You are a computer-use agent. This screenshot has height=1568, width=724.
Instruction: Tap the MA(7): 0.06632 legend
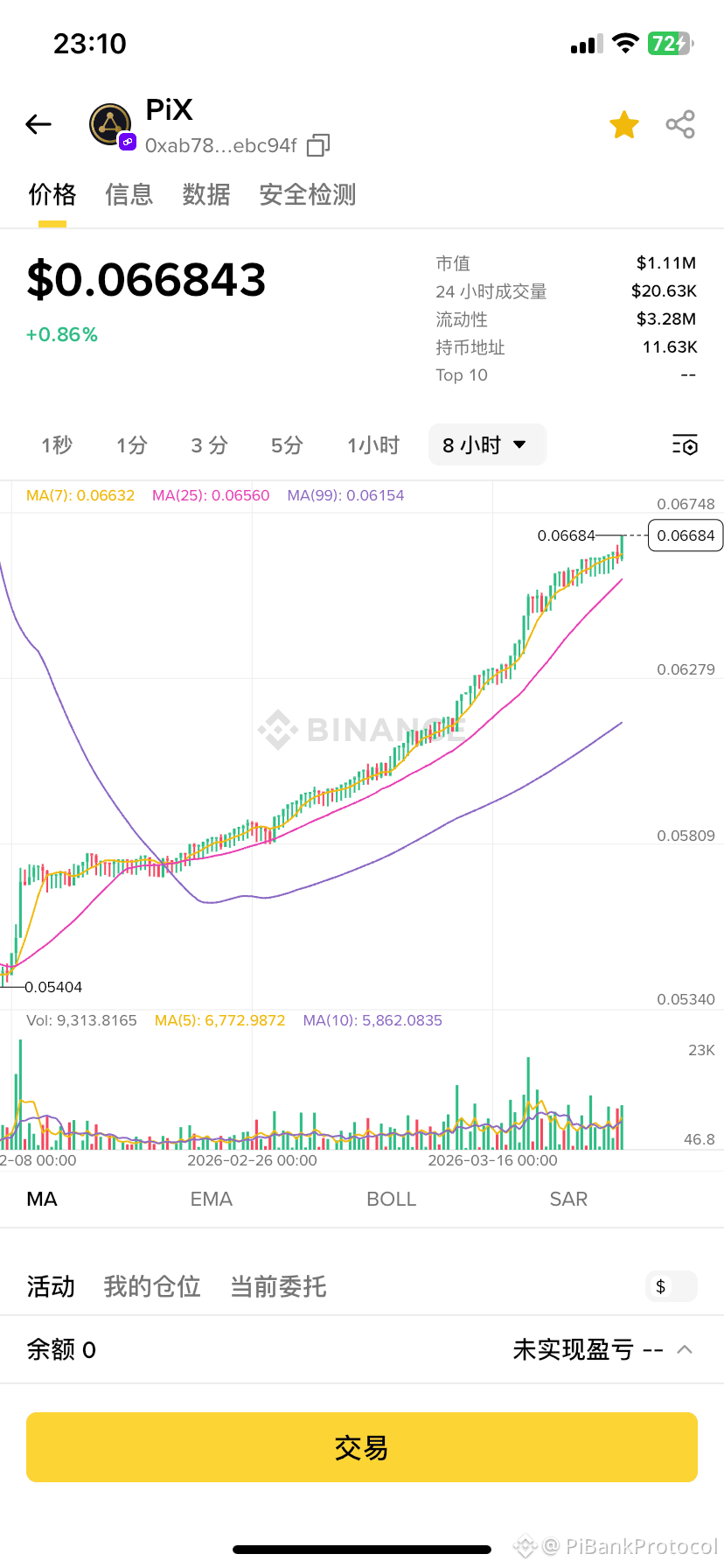click(x=80, y=495)
